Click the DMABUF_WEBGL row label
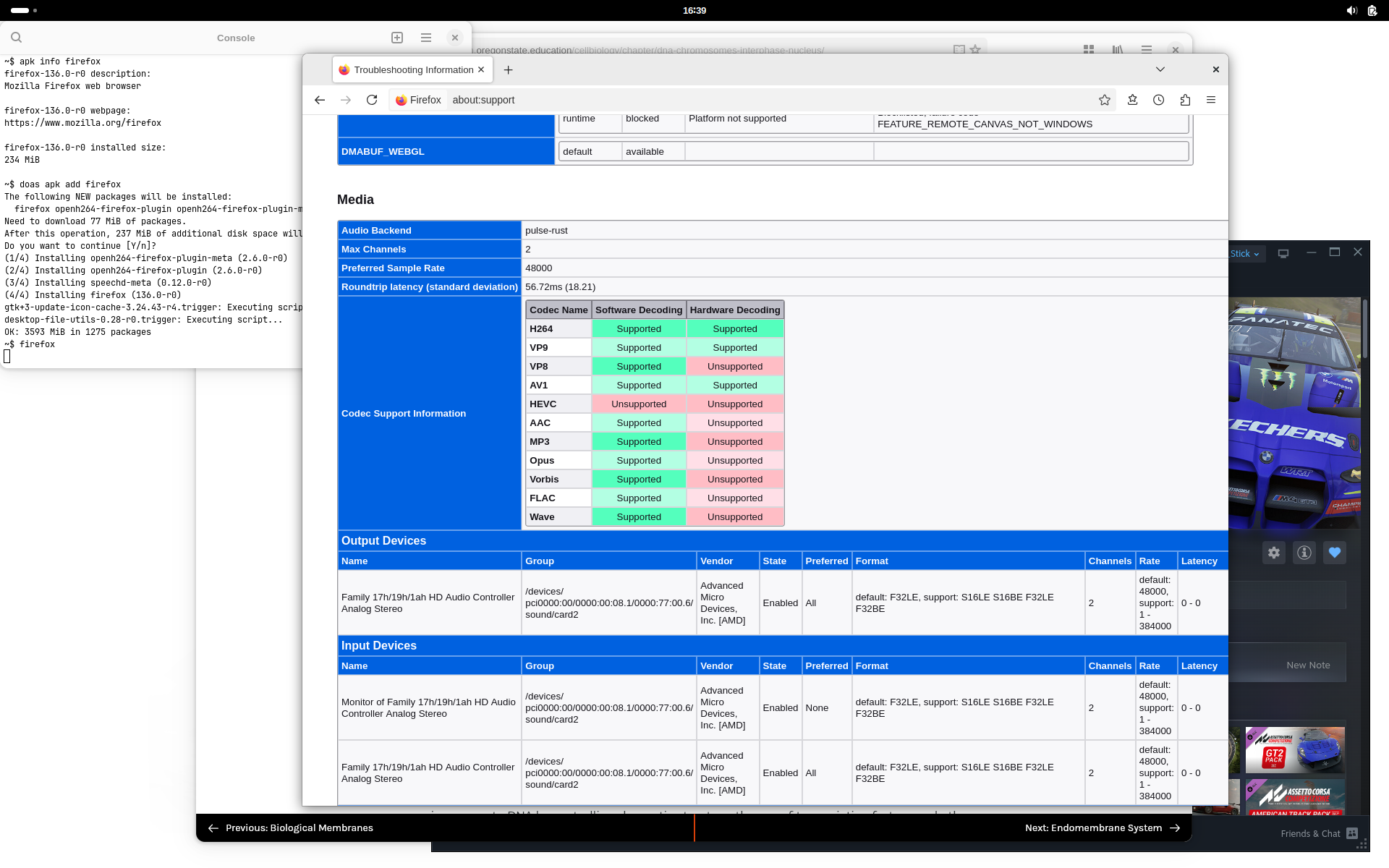The height and width of the screenshot is (868, 1389). 383,152
